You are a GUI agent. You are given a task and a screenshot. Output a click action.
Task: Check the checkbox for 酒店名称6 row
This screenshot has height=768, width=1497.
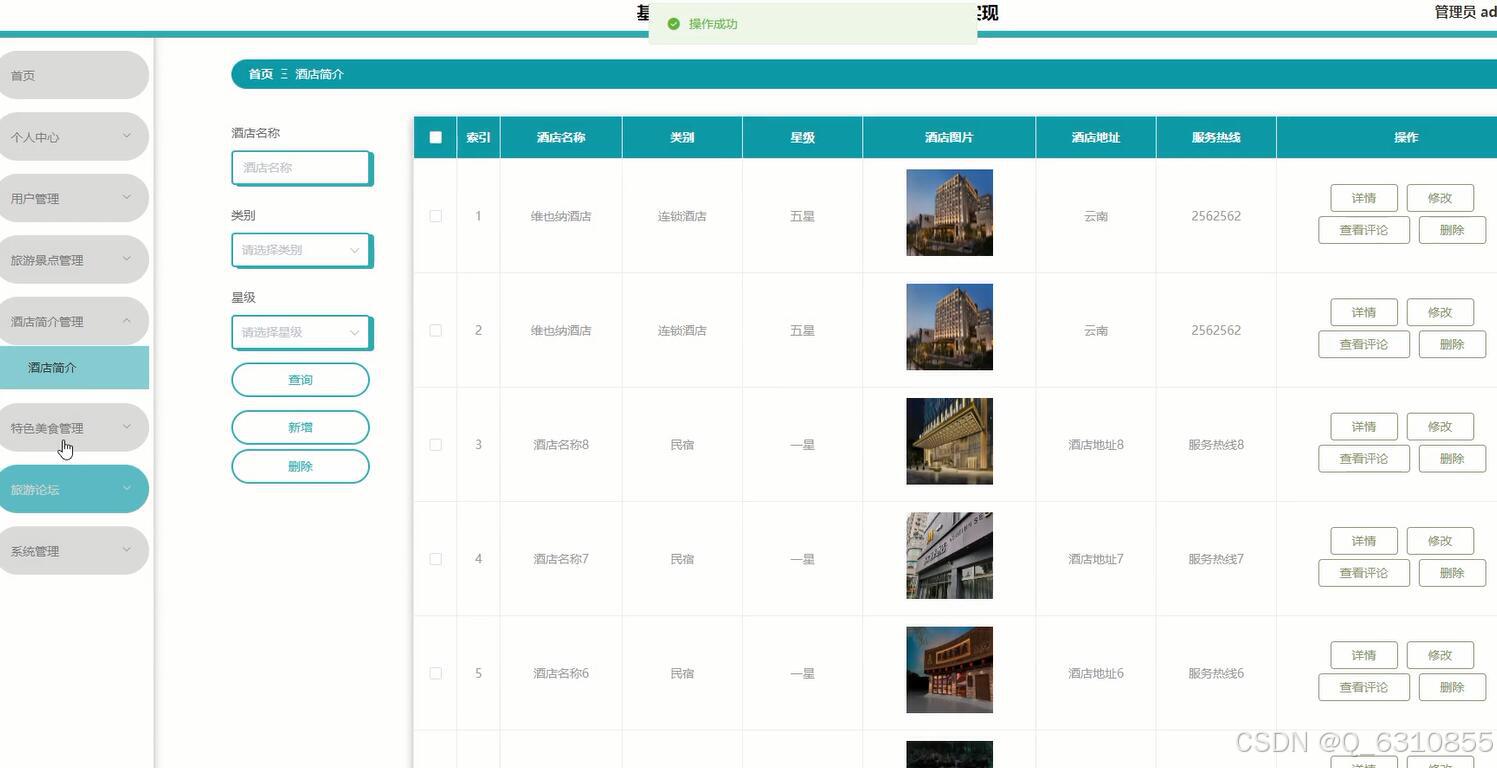[435, 673]
